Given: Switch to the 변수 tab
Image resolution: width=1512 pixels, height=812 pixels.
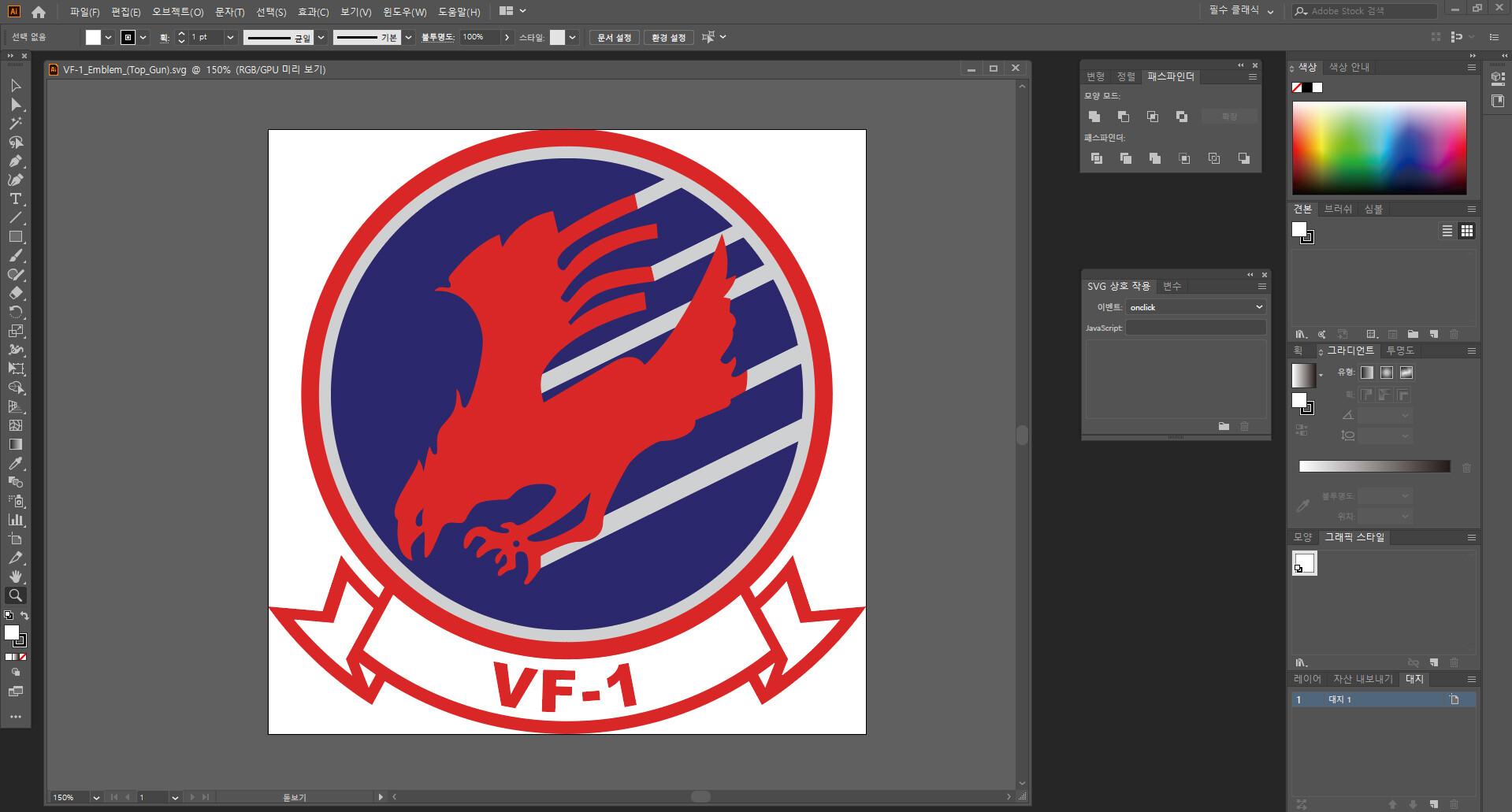Looking at the screenshot, I should (1172, 286).
